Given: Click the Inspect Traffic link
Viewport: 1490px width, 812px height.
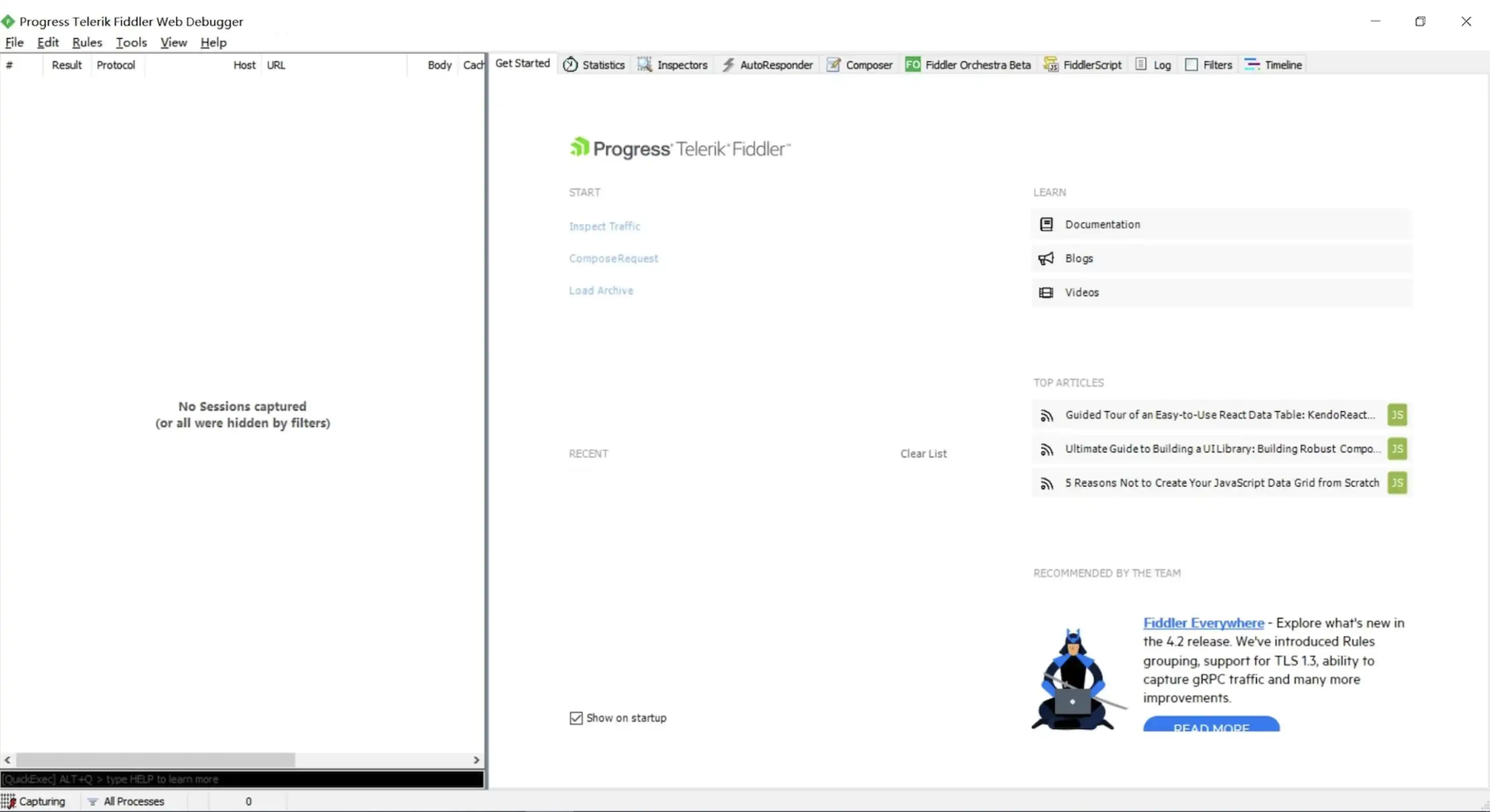Looking at the screenshot, I should tap(605, 226).
